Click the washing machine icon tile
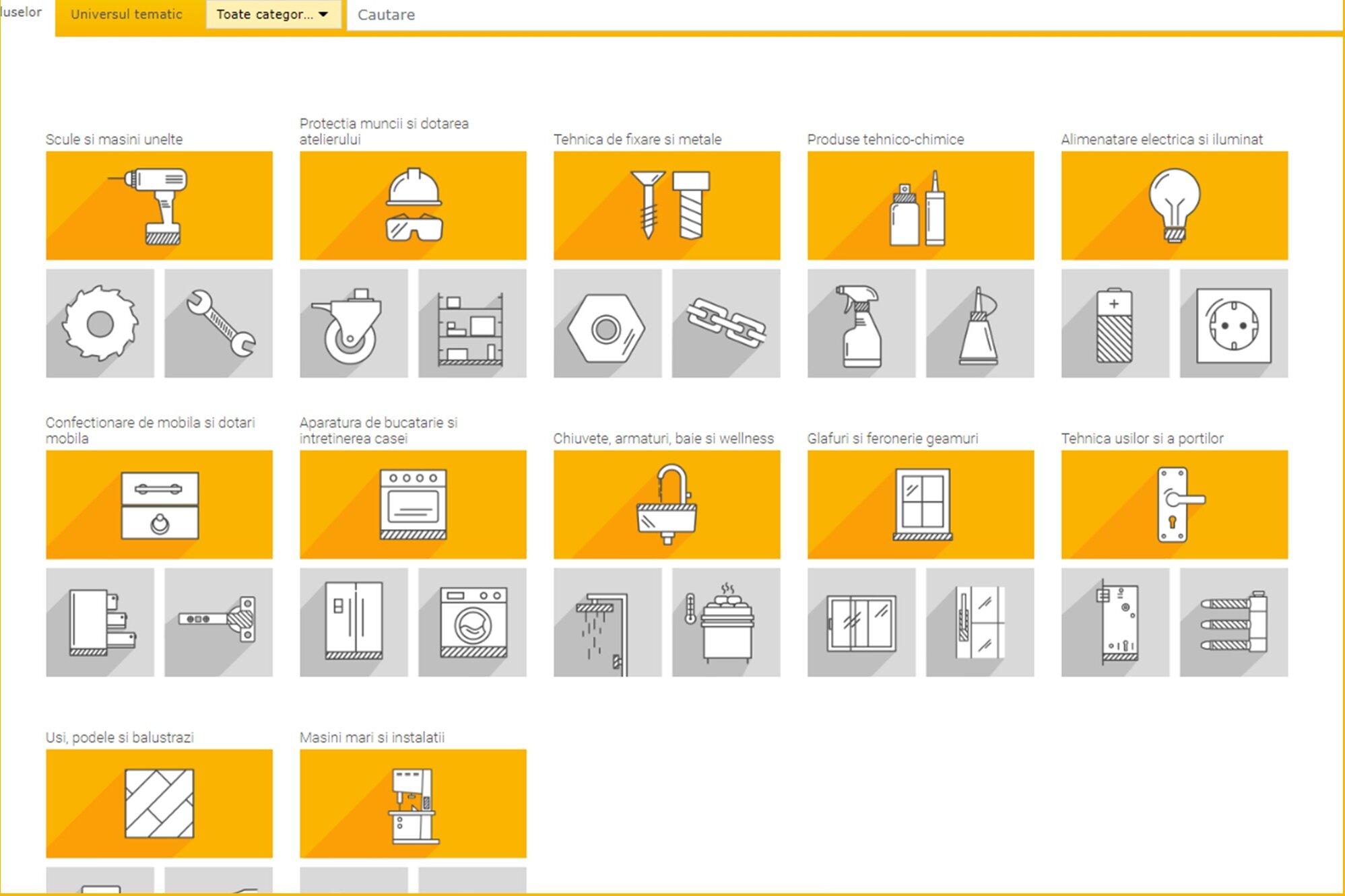This screenshot has height=896, width=1345. [472, 622]
